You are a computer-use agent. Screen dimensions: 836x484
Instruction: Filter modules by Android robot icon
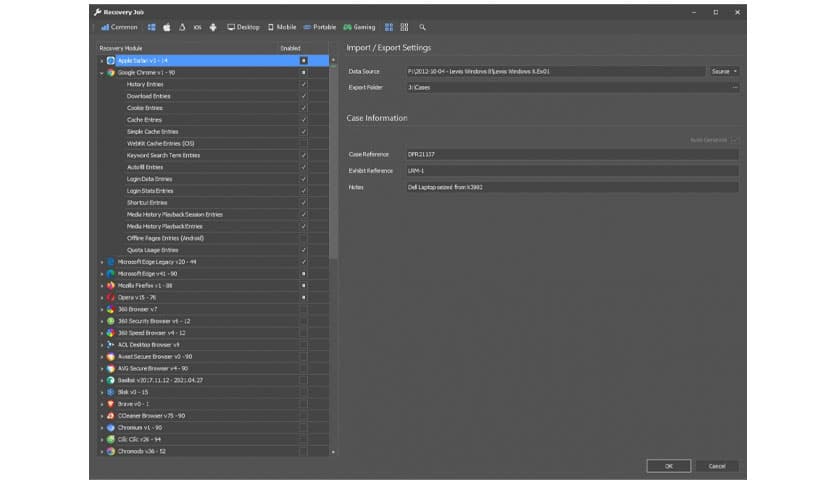tap(213, 27)
